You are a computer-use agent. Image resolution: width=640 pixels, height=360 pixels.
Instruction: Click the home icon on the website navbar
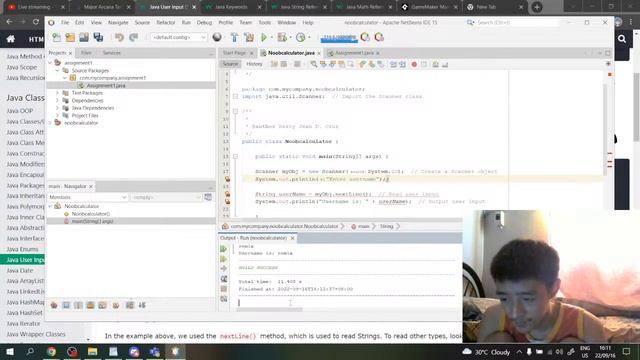[x=11, y=39]
